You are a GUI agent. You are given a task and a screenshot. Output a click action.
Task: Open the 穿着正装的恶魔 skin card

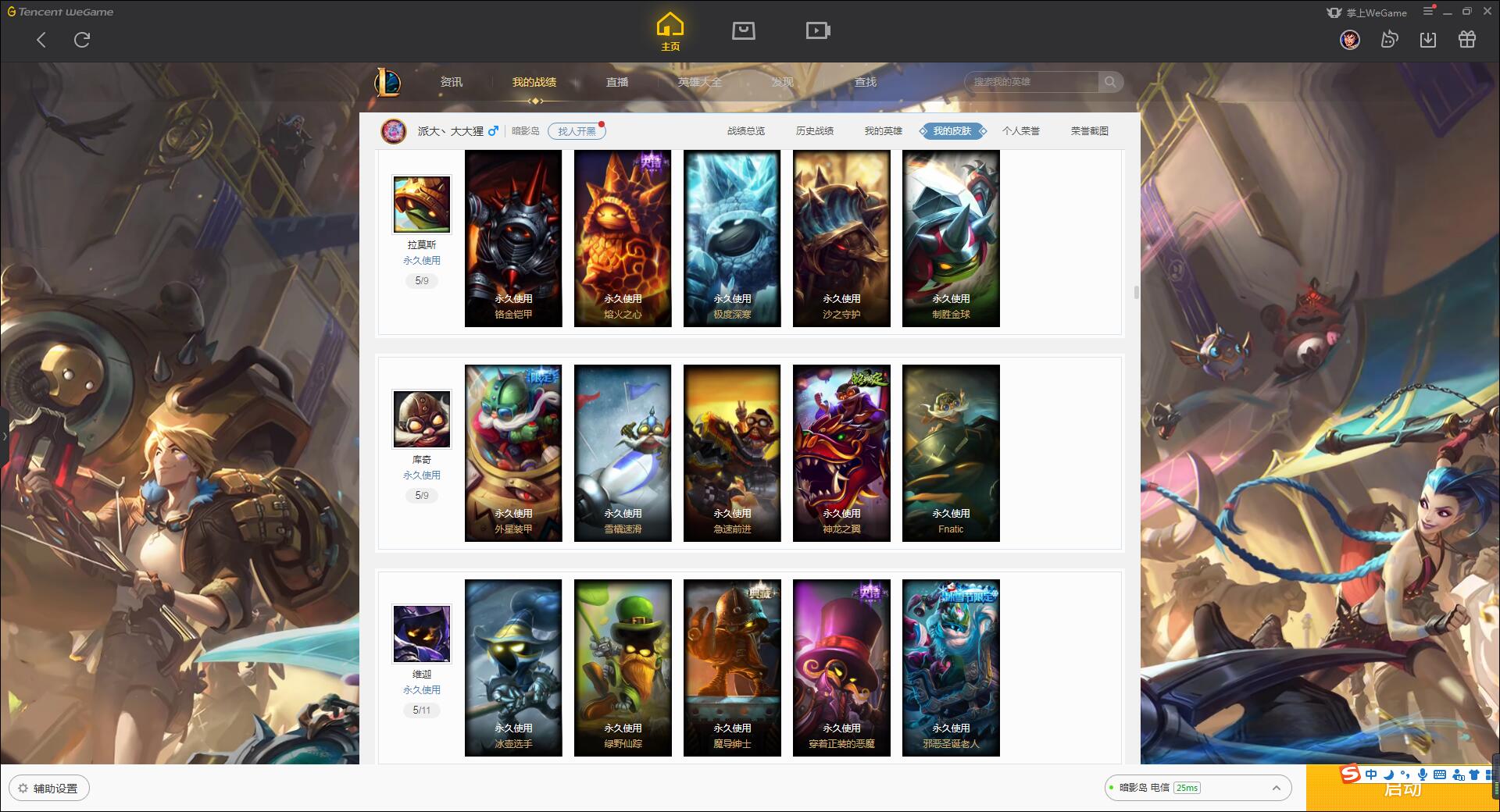click(841, 668)
